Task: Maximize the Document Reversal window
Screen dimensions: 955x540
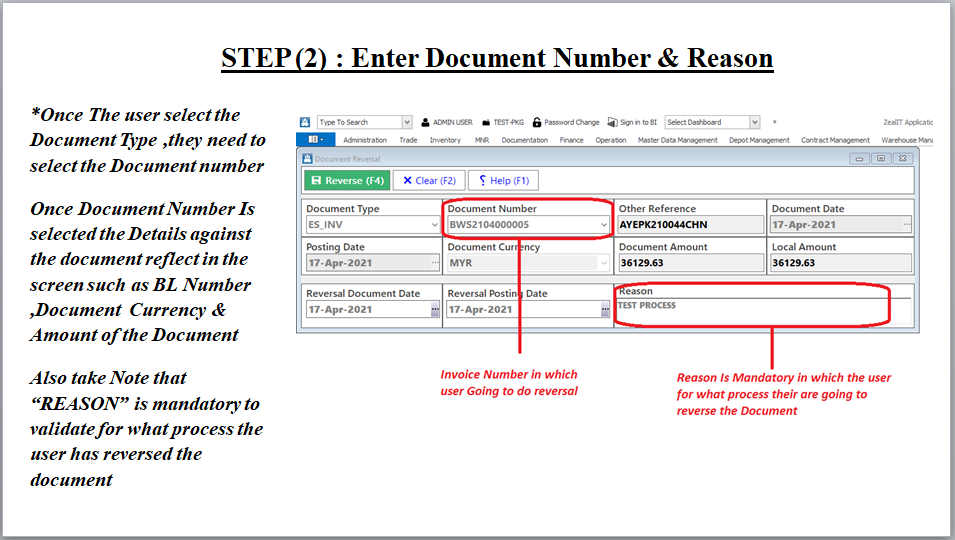Action: coord(881,159)
